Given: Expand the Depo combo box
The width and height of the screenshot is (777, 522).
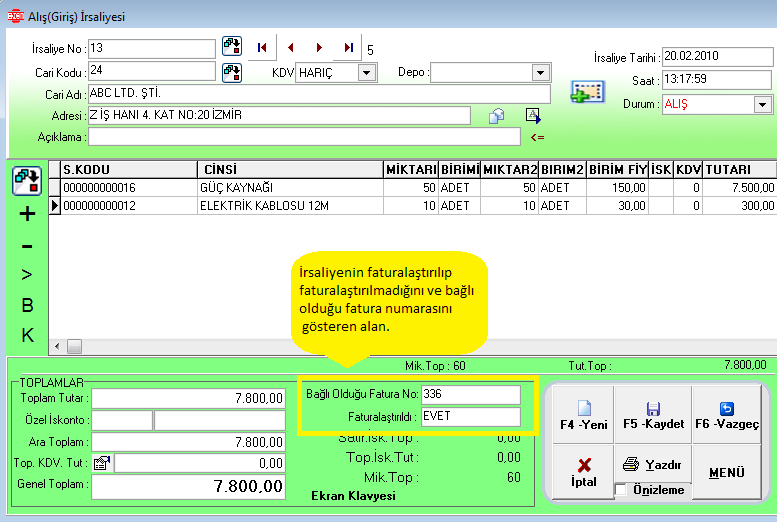Looking at the screenshot, I should pos(540,73).
